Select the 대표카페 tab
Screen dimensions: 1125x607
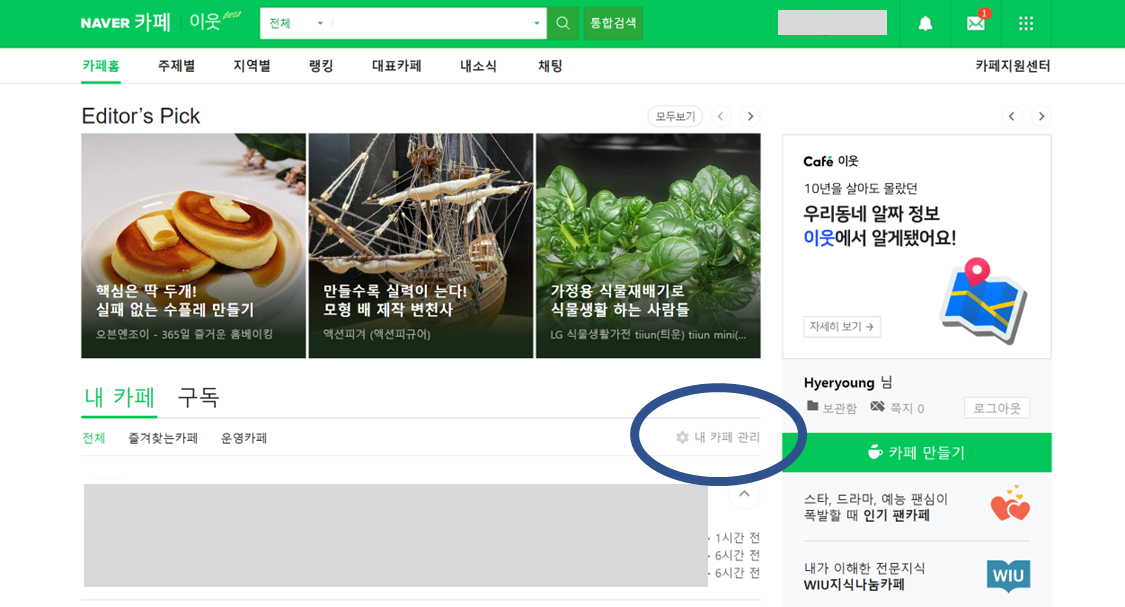pos(397,66)
